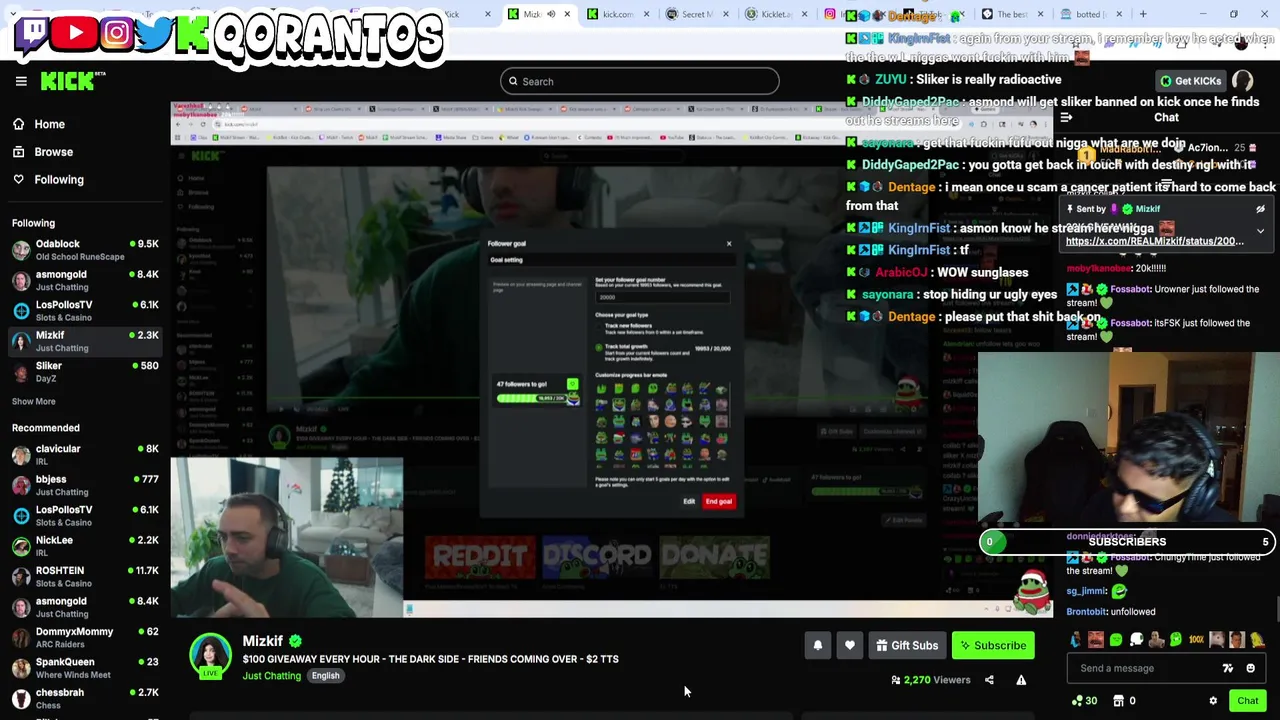Viewport: 1280px width, 720px height.
Task: Open bbjess recommended channel
Action: tap(85, 485)
